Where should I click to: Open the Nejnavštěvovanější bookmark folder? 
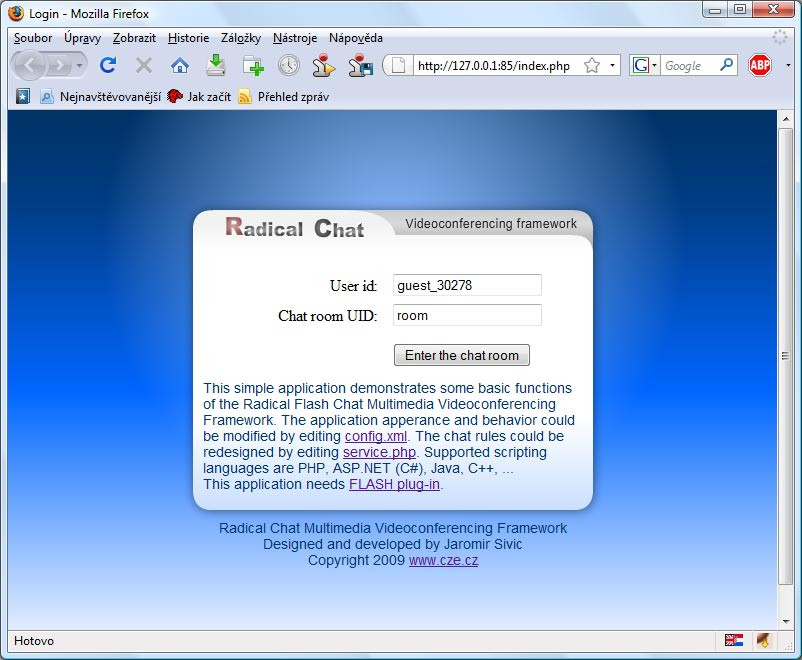pyautogui.click(x=101, y=96)
